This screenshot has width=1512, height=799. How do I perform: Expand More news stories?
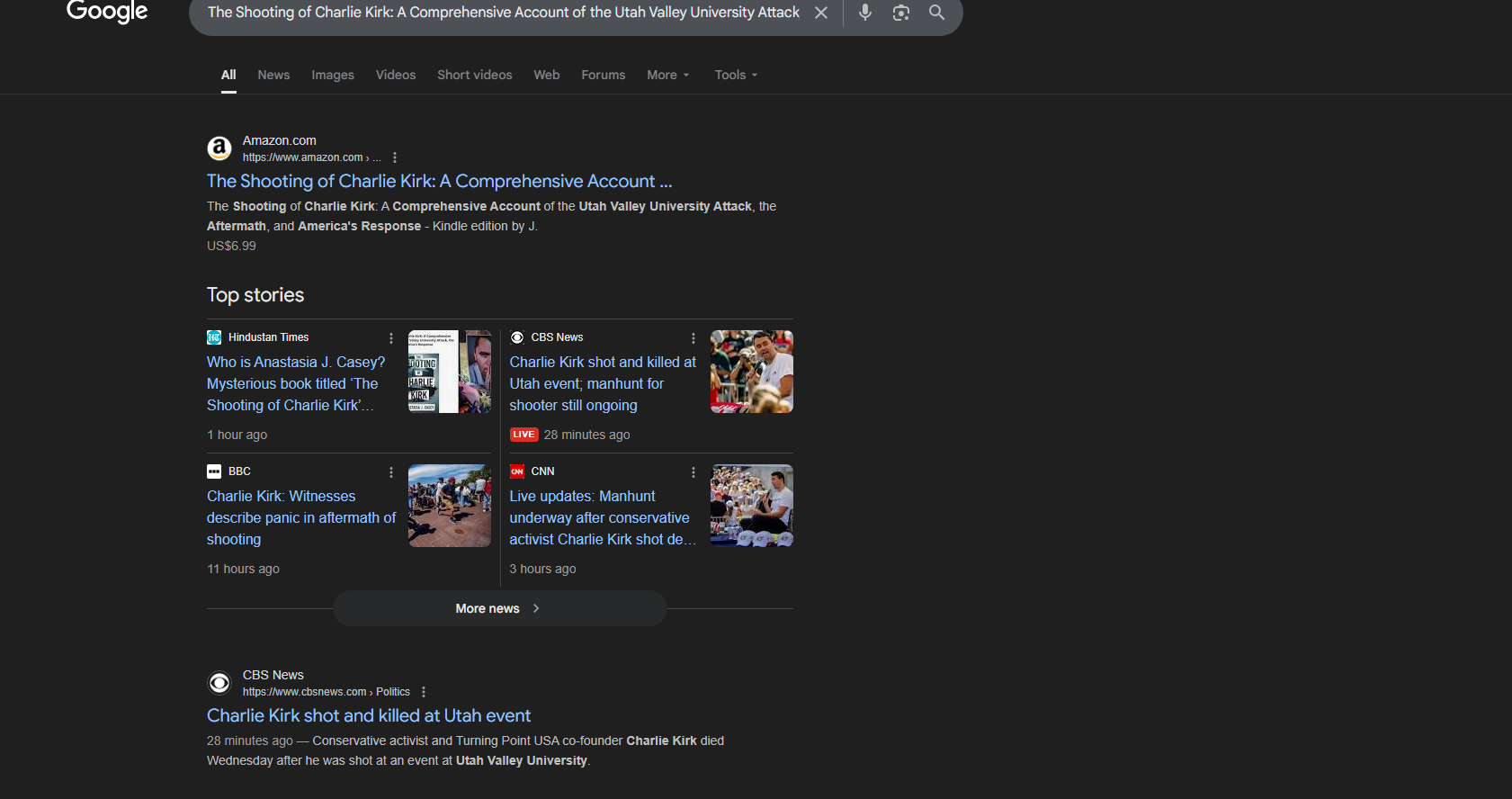click(499, 608)
